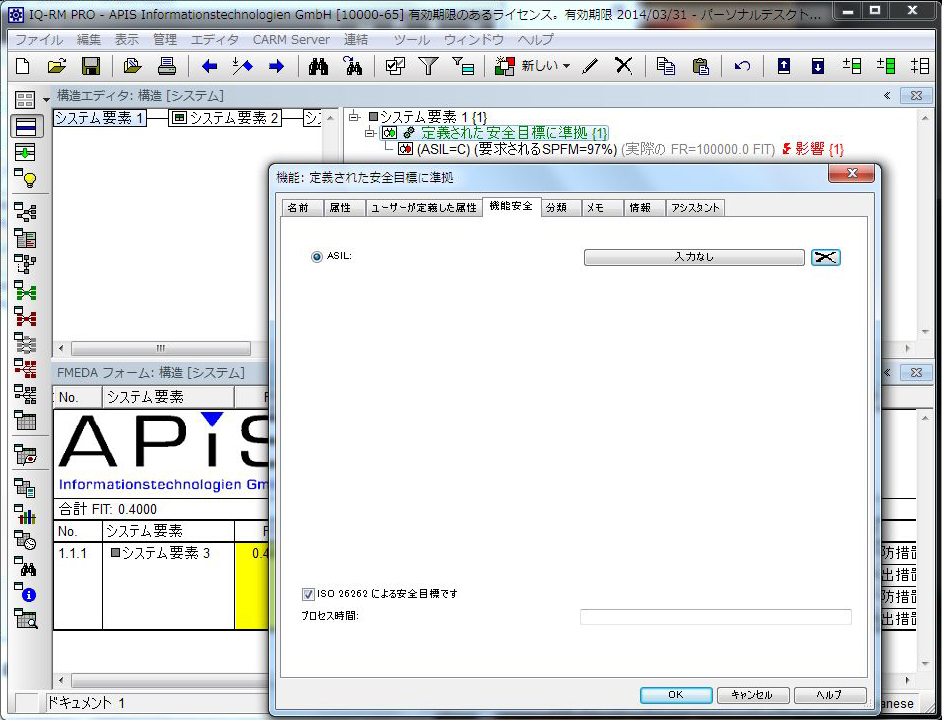The image size is (942, 720).
Task: Click the funnel filter icon in the toolbar
Action: tap(428, 66)
